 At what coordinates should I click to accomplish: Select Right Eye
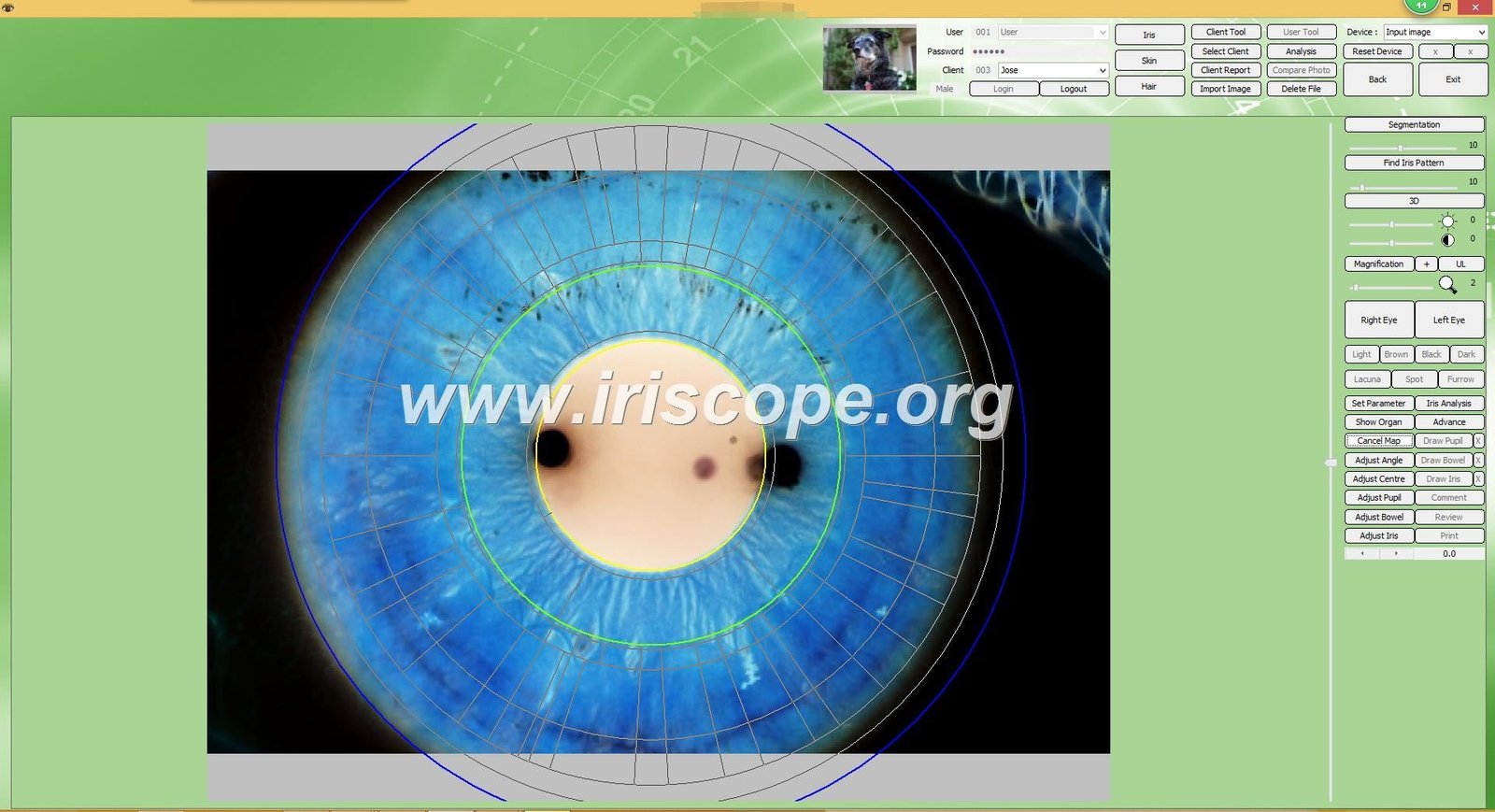(x=1379, y=320)
